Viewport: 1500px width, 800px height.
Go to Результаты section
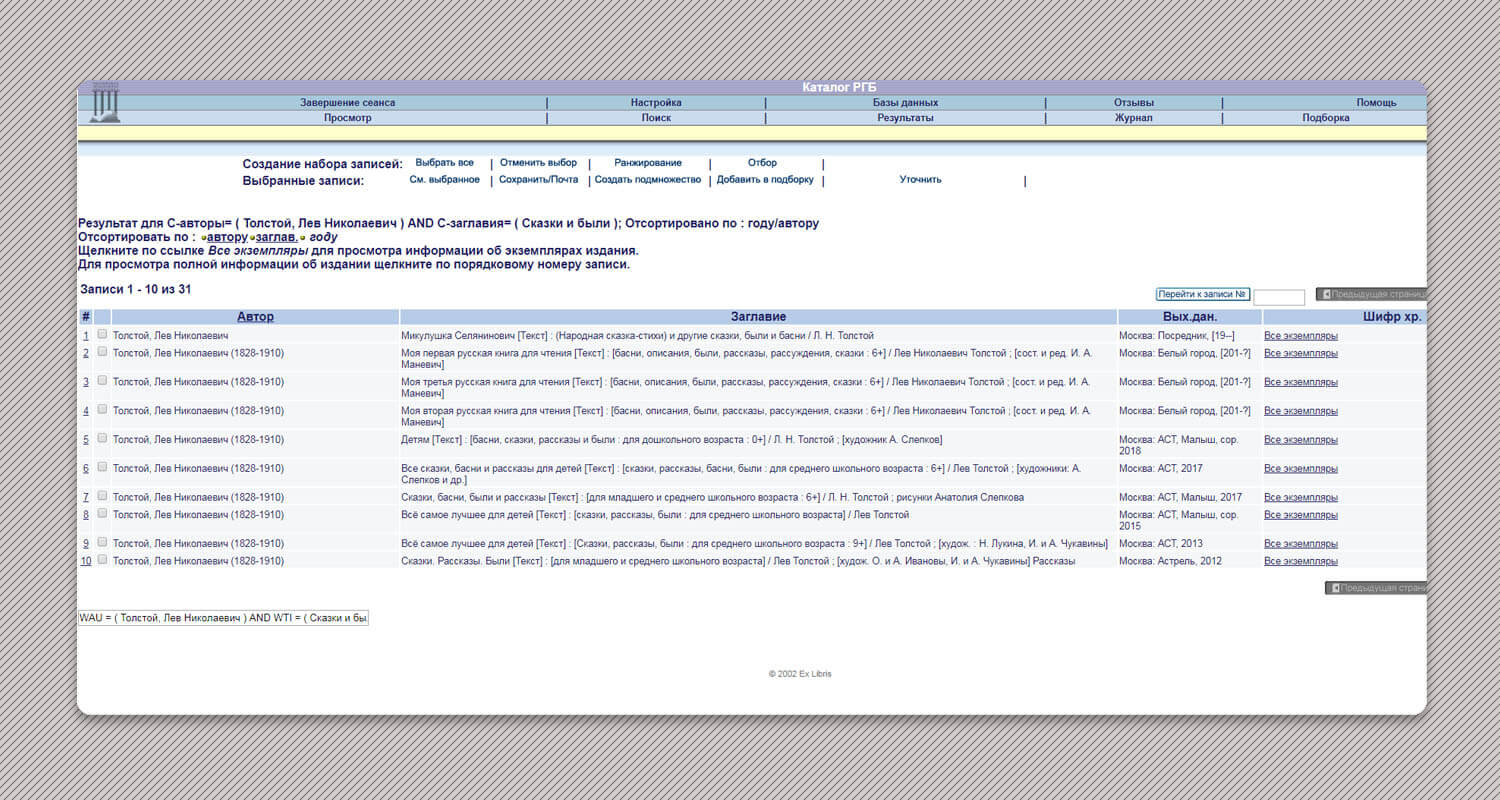(x=905, y=118)
